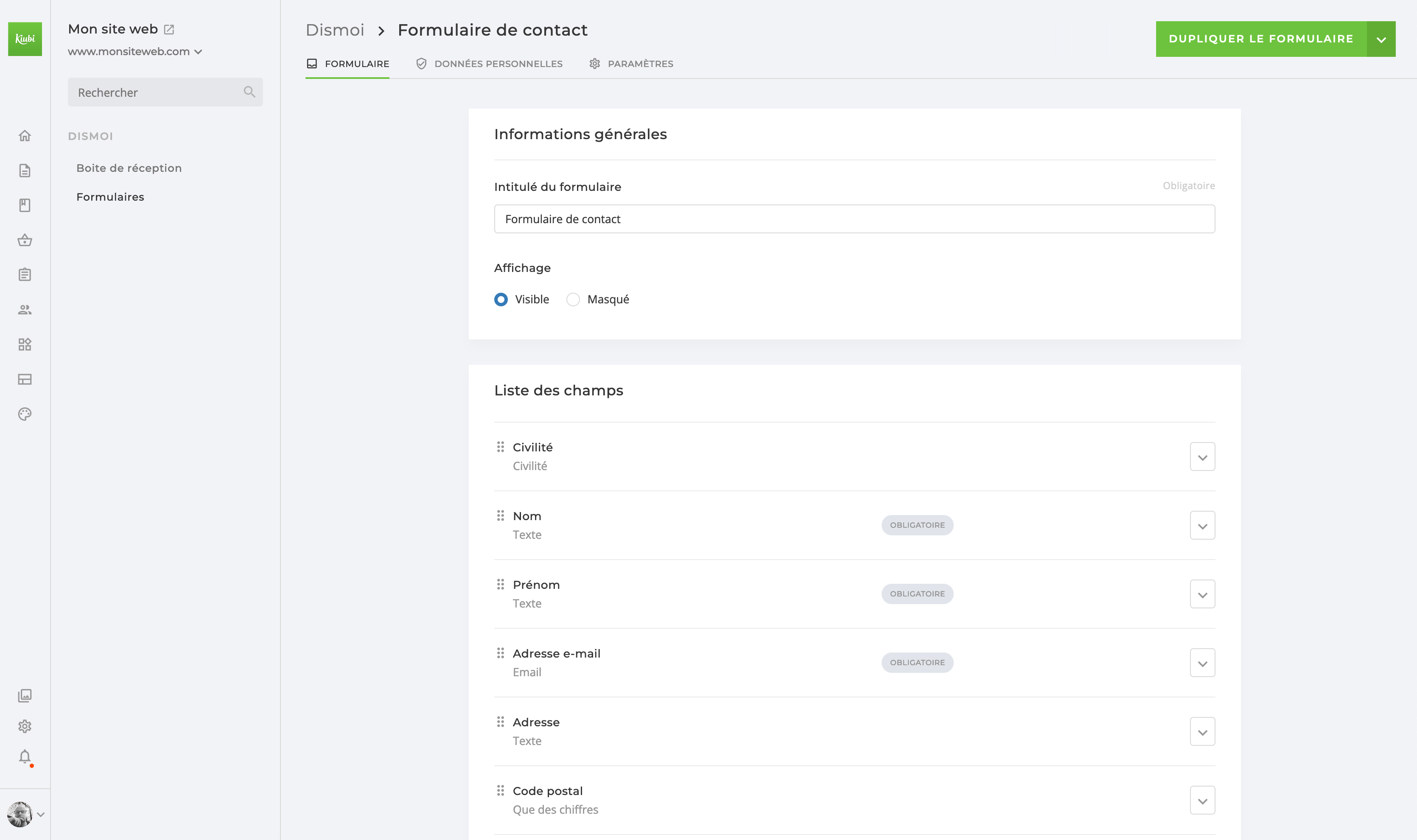Screen dimensions: 1417x840
Task: Click the Obligatoire badge on Prénom row
Action: 917,594
